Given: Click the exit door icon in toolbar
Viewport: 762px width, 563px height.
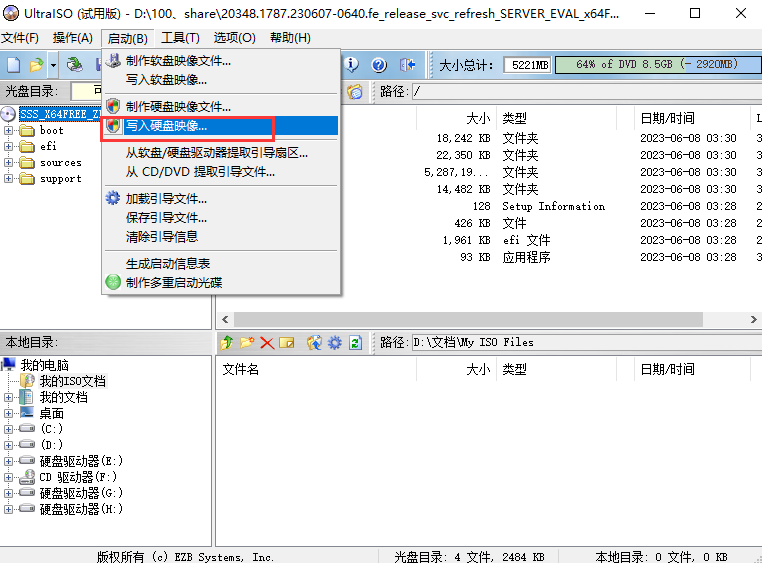Looking at the screenshot, I should [x=407, y=65].
